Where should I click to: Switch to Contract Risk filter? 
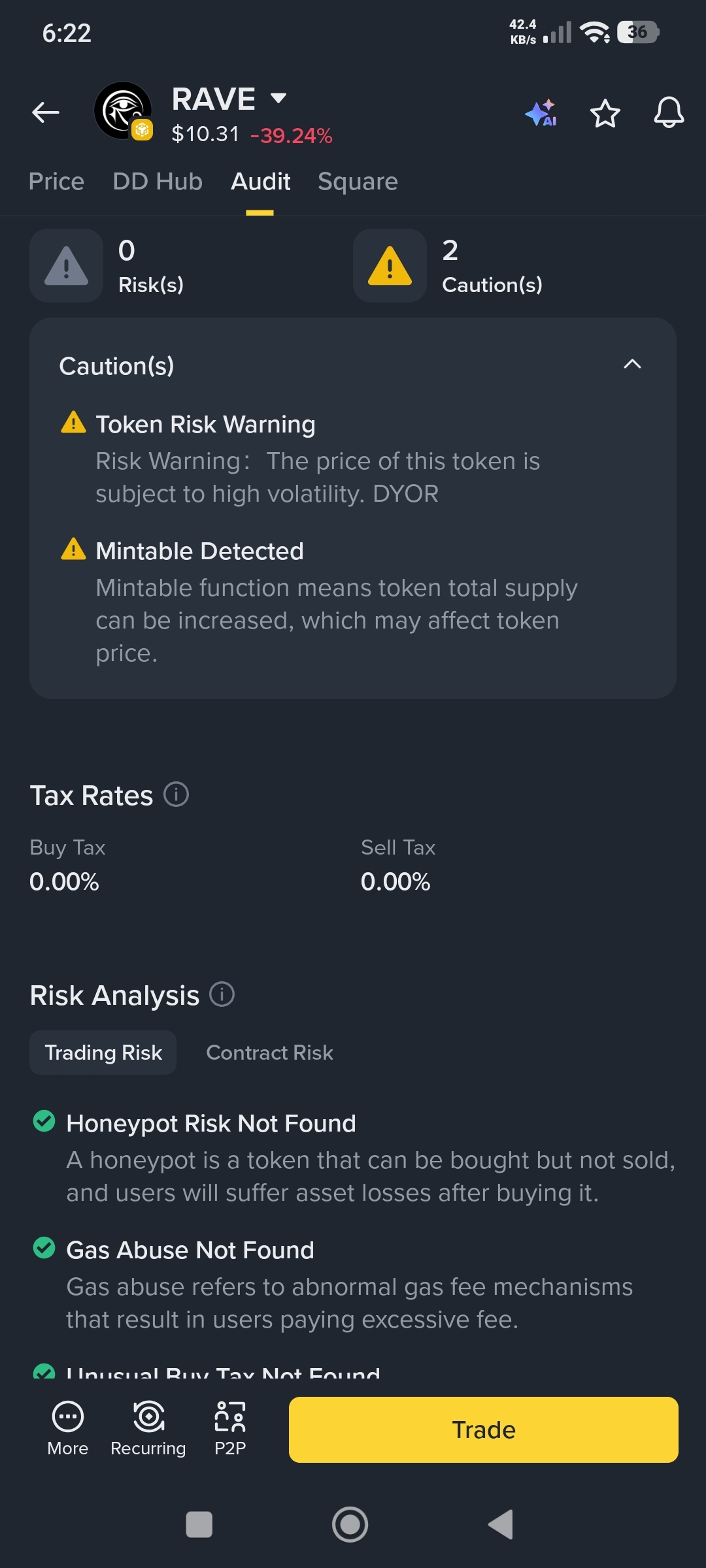pyautogui.click(x=269, y=1053)
